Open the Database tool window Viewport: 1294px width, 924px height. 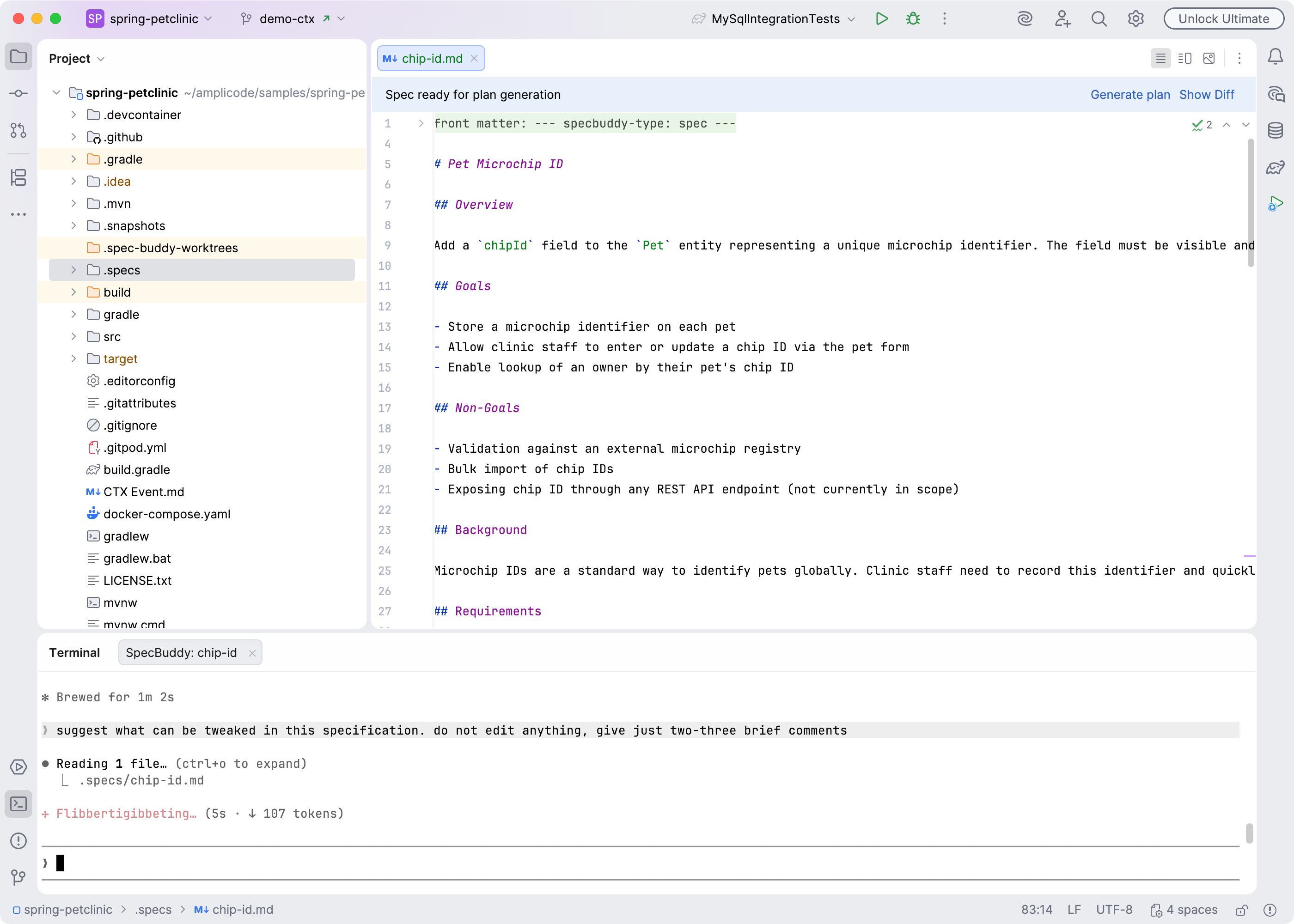click(1275, 130)
